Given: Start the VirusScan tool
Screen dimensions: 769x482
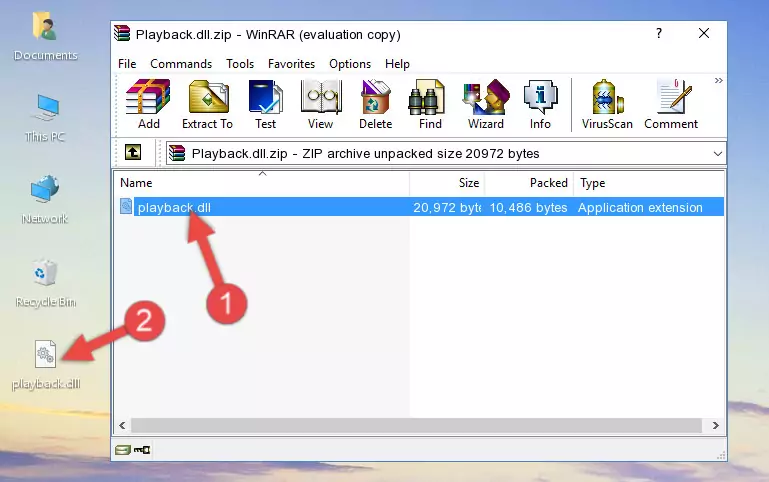Looking at the screenshot, I should (607, 104).
